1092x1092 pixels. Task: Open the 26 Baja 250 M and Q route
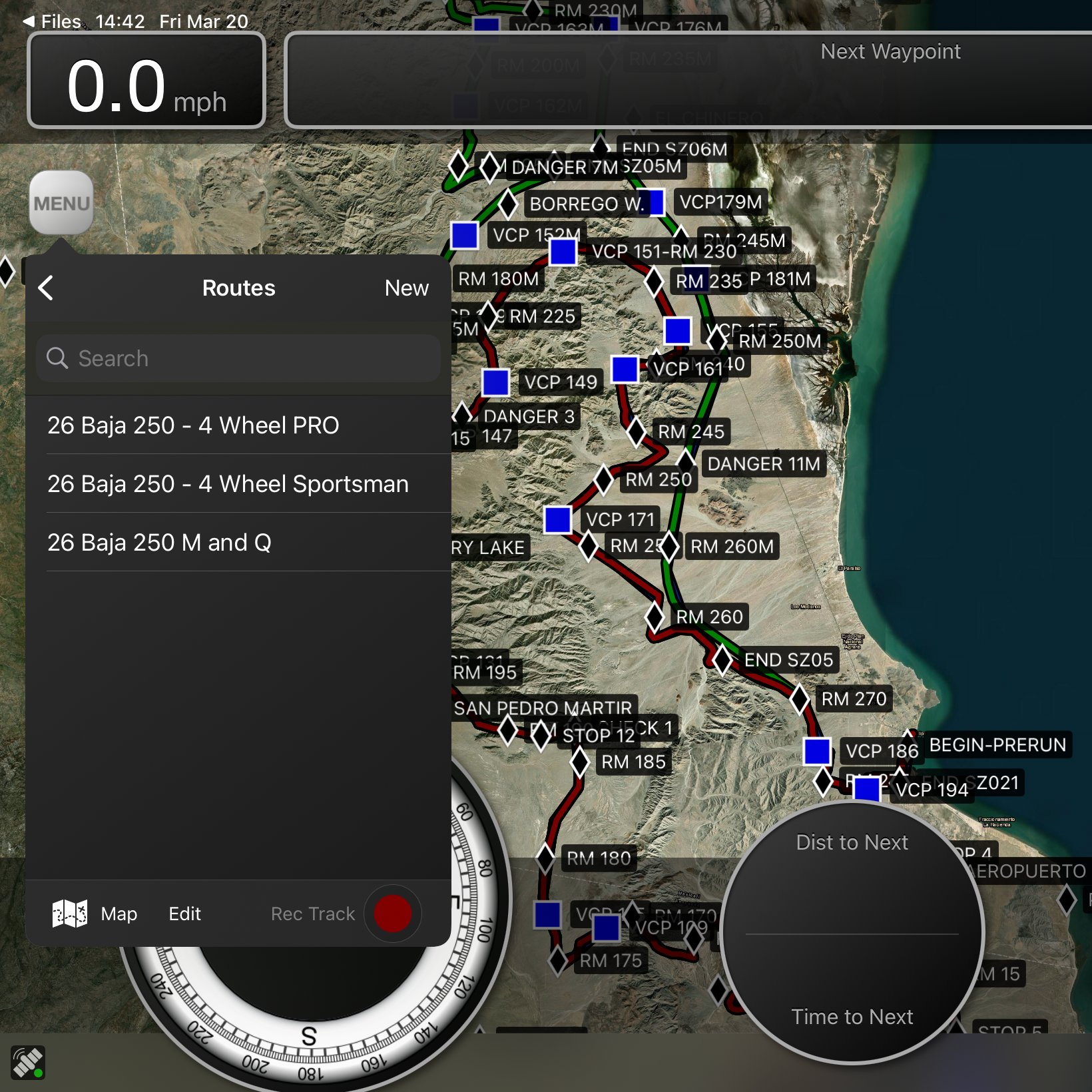point(159,542)
